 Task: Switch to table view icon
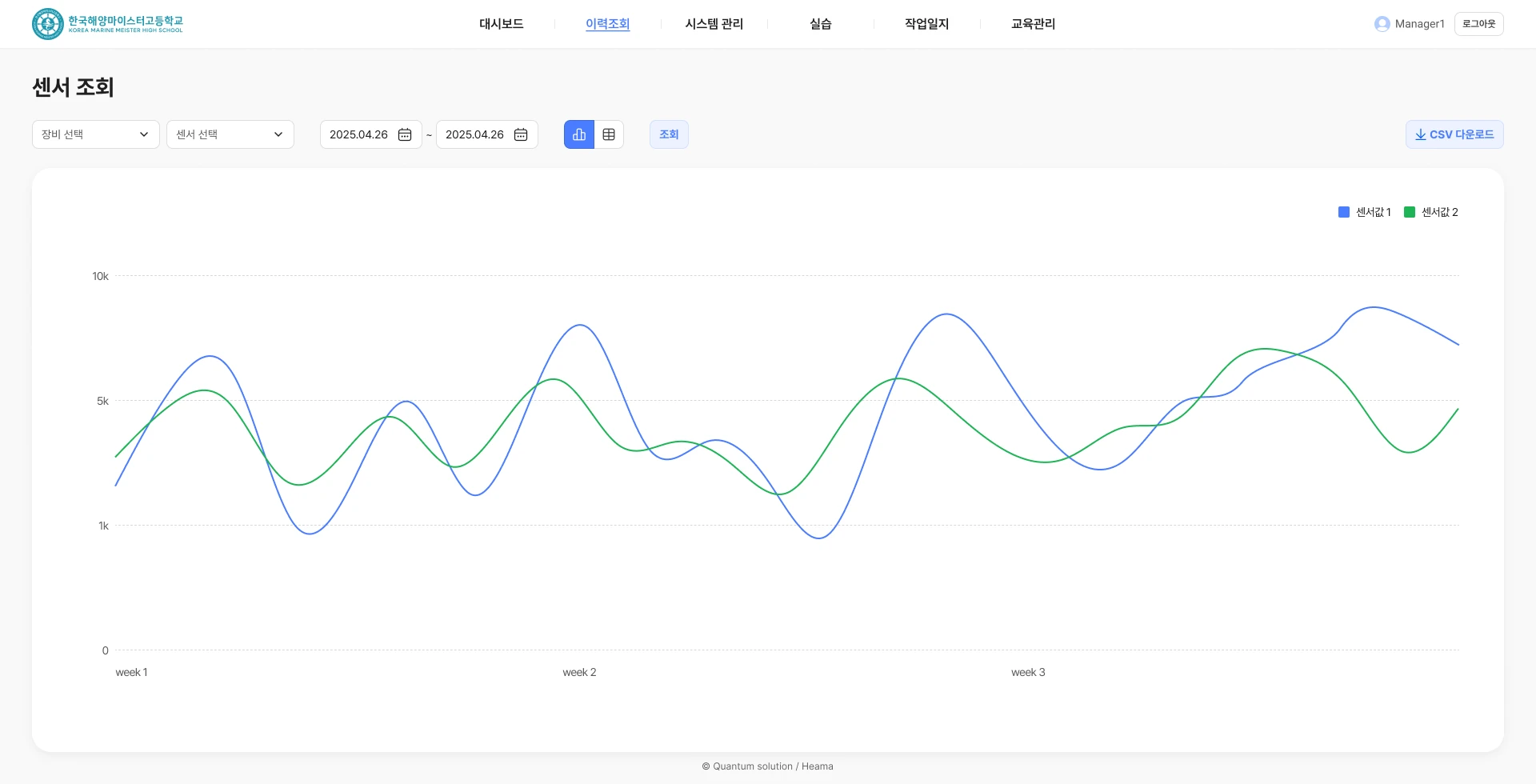(609, 134)
